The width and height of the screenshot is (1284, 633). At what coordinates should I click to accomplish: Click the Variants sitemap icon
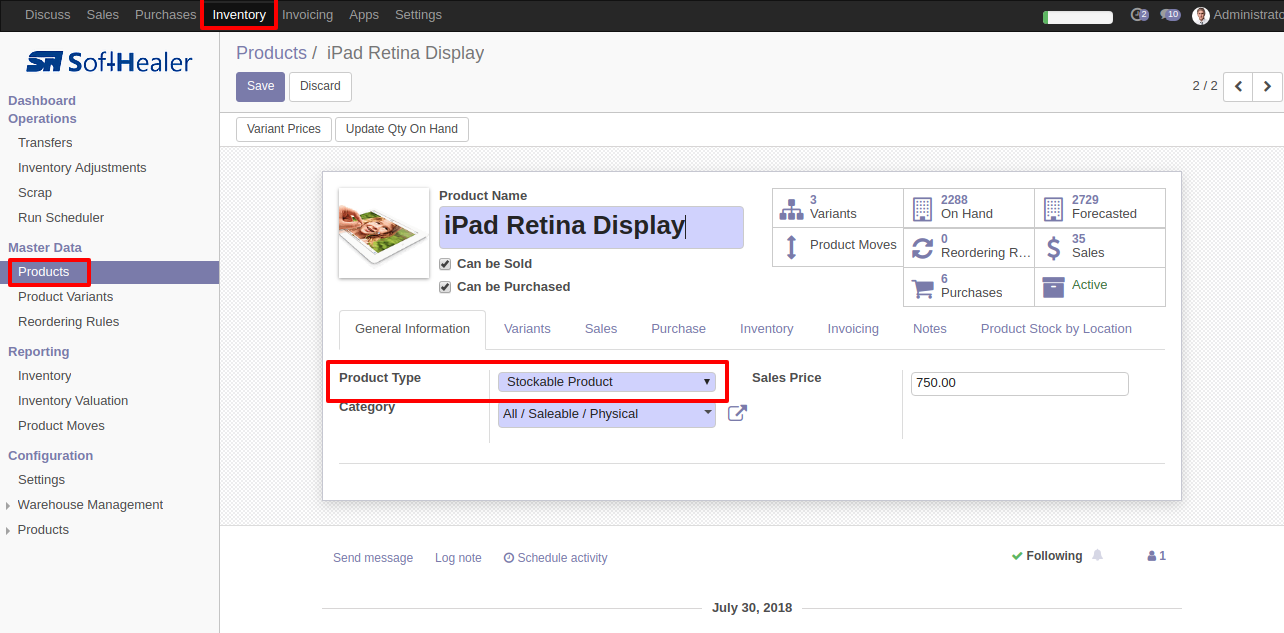(x=791, y=208)
